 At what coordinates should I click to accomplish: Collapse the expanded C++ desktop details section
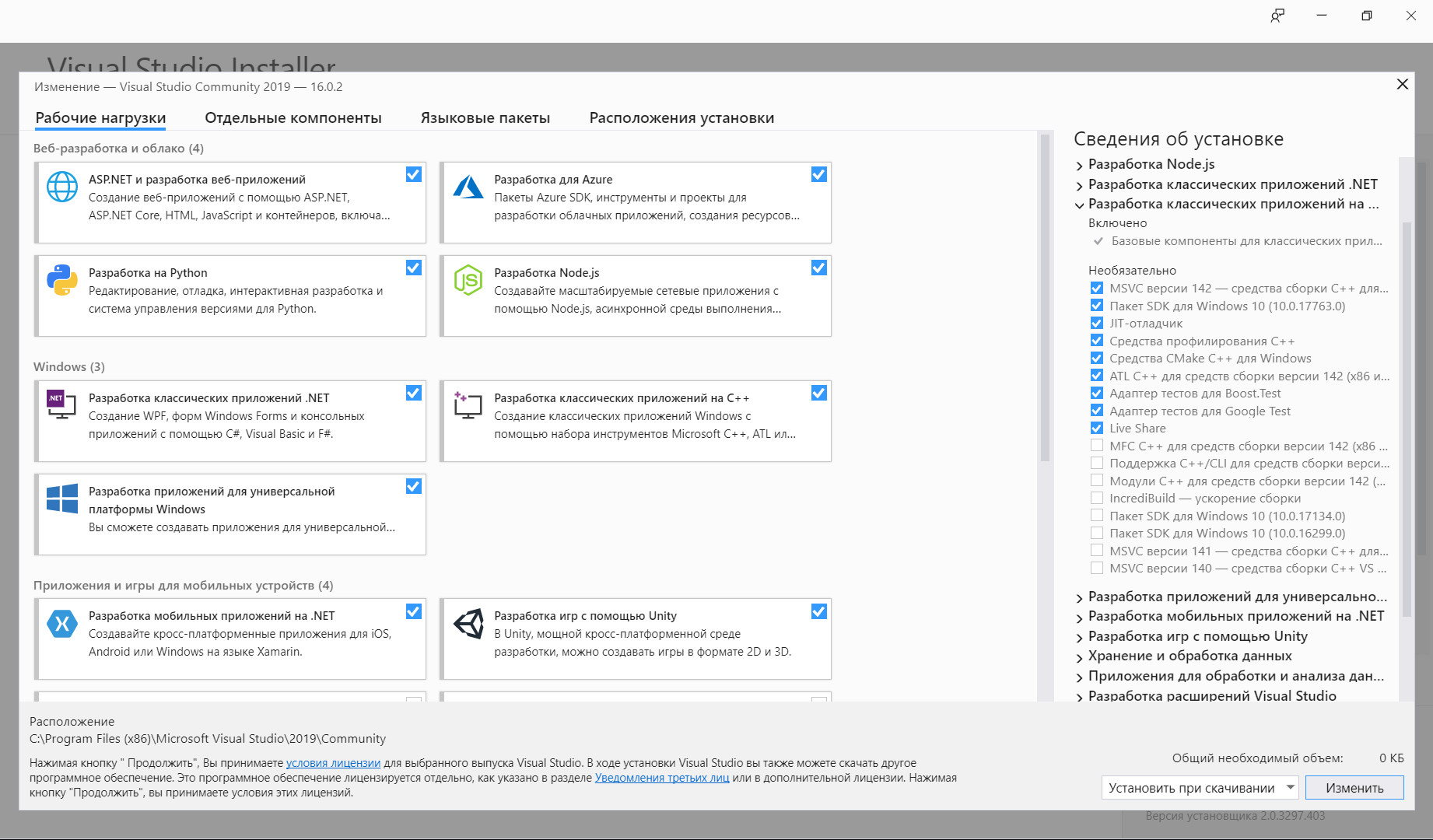point(1080,205)
